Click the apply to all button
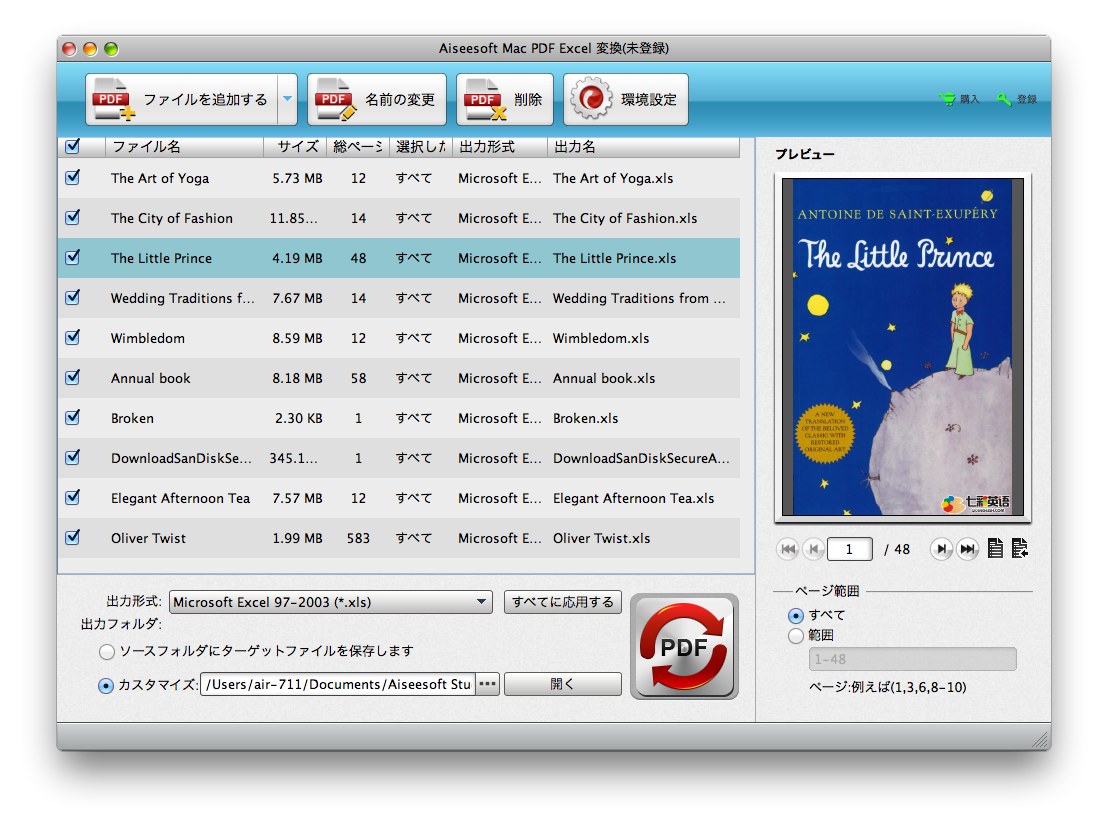 pyautogui.click(x=562, y=602)
